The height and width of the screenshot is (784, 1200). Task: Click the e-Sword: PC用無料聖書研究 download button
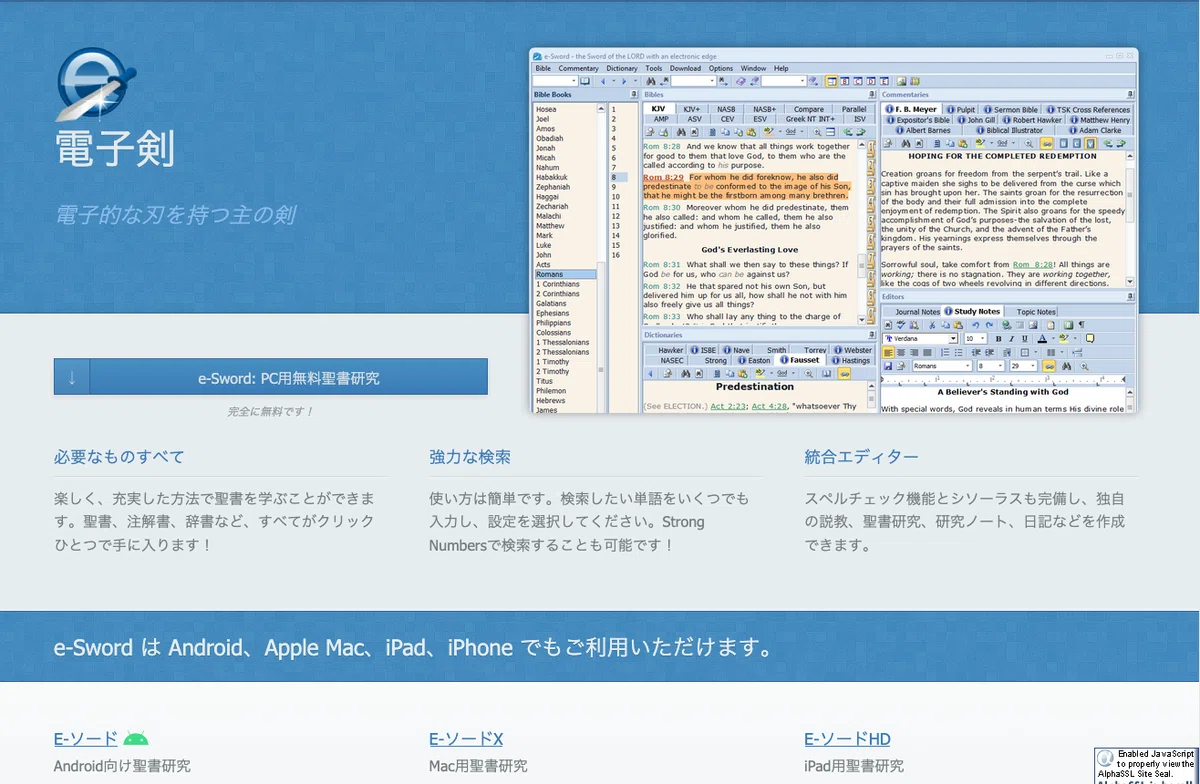(x=271, y=377)
